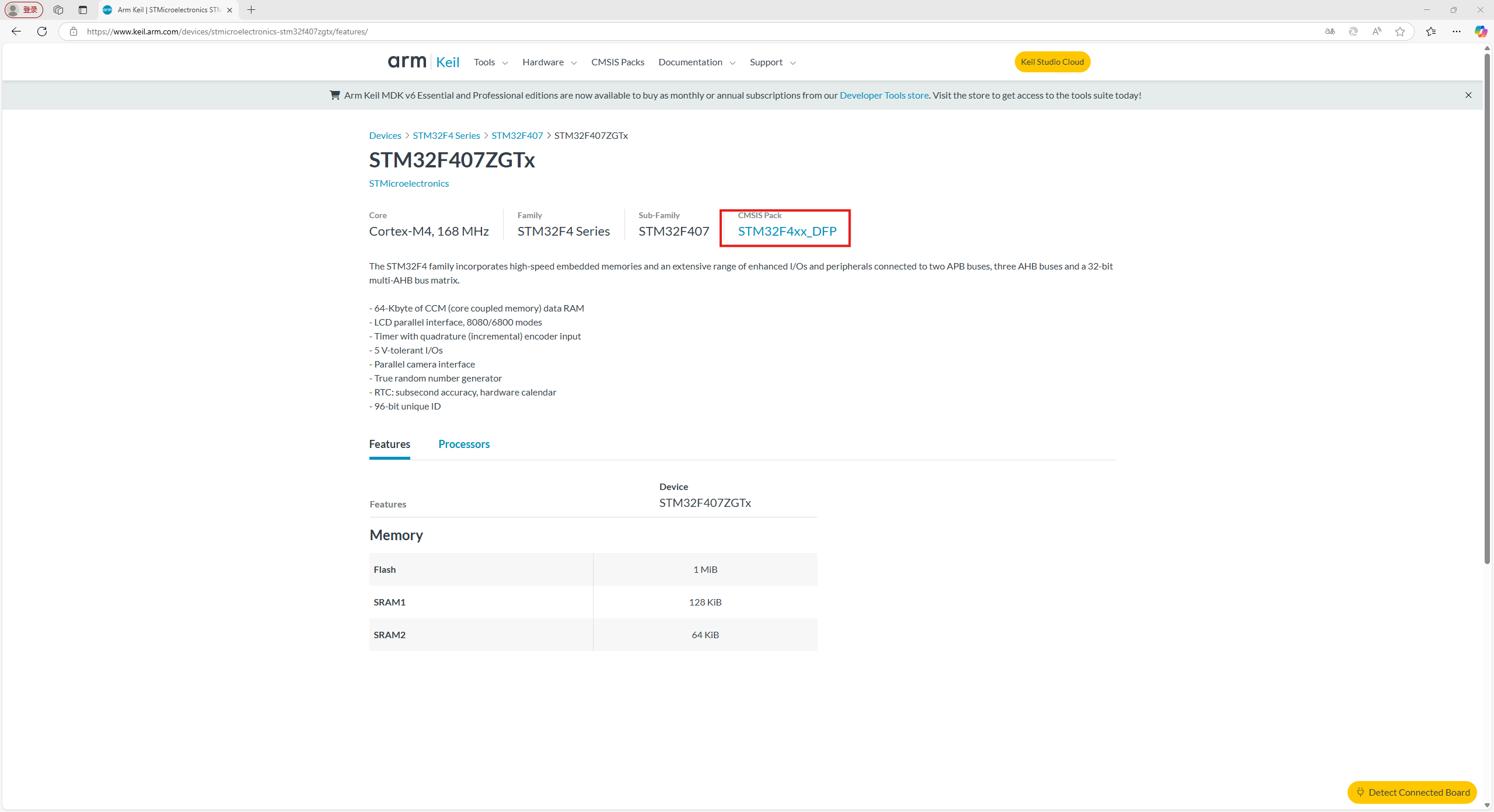Open browser settings and more menu
Viewport: 1494px width, 812px height.
(1457, 32)
